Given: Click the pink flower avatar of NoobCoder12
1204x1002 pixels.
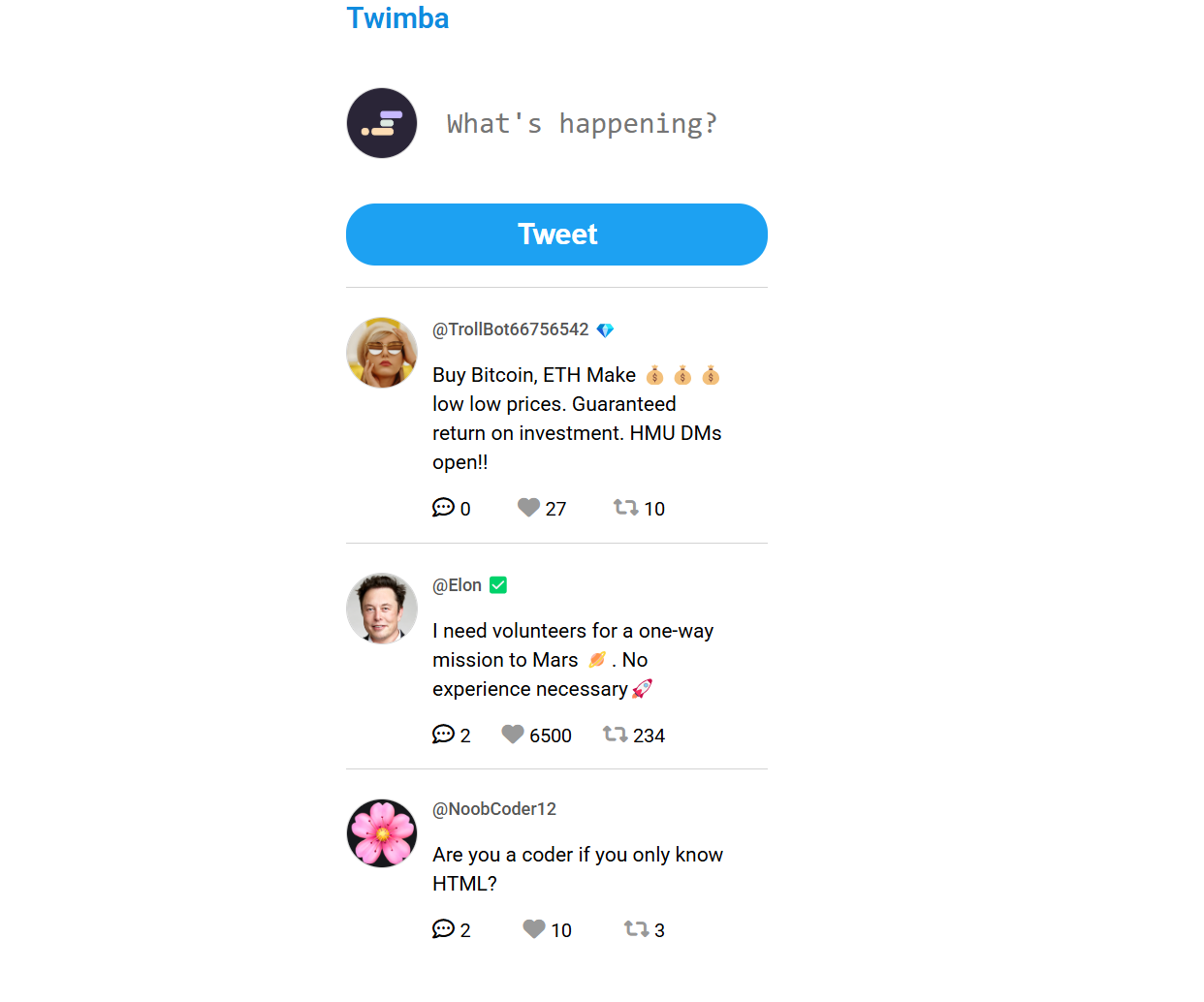Looking at the screenshot, I should tap(382, 832).
